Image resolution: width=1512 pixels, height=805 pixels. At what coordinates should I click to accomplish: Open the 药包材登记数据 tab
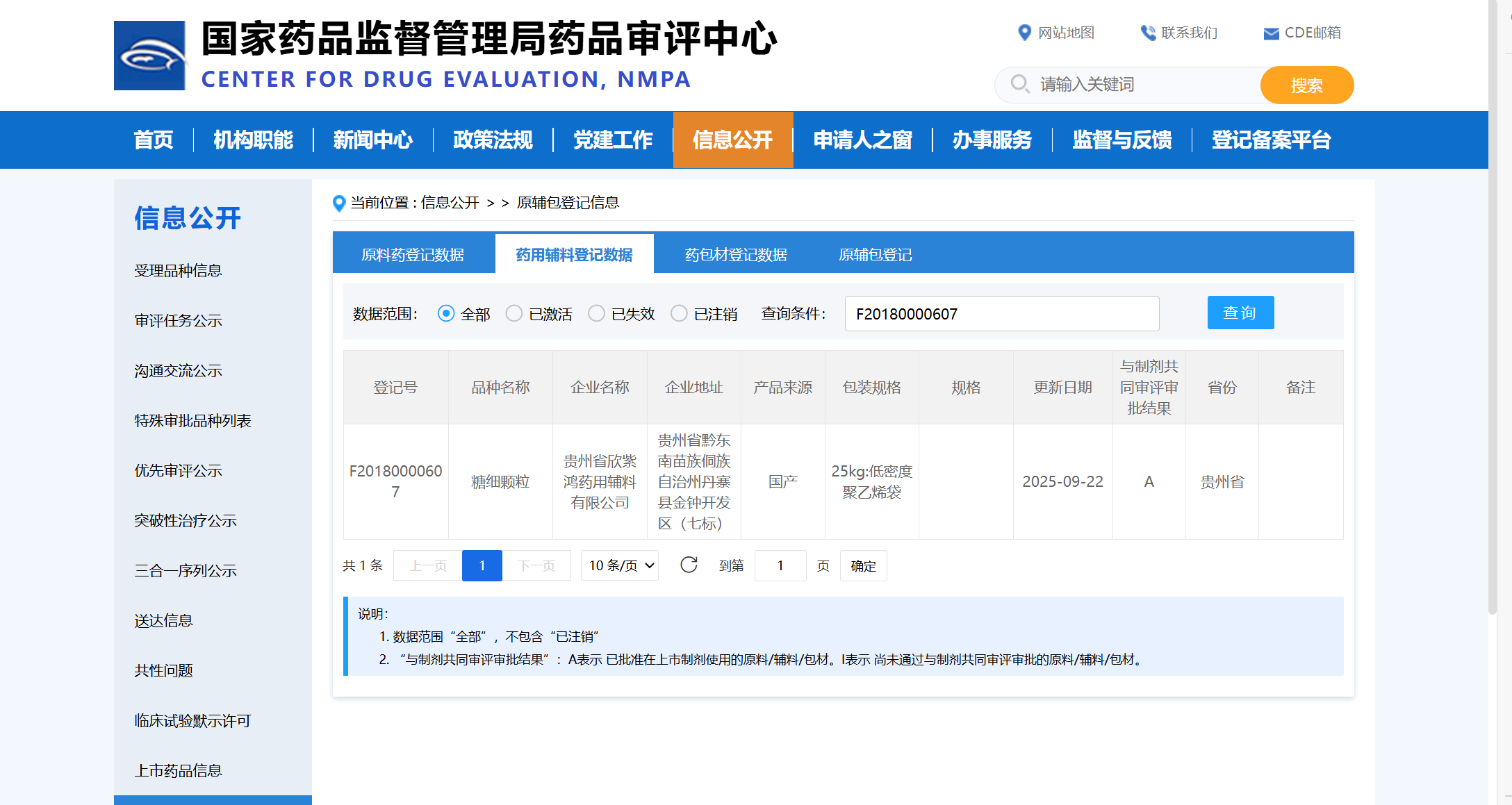[x=736, y=255]
